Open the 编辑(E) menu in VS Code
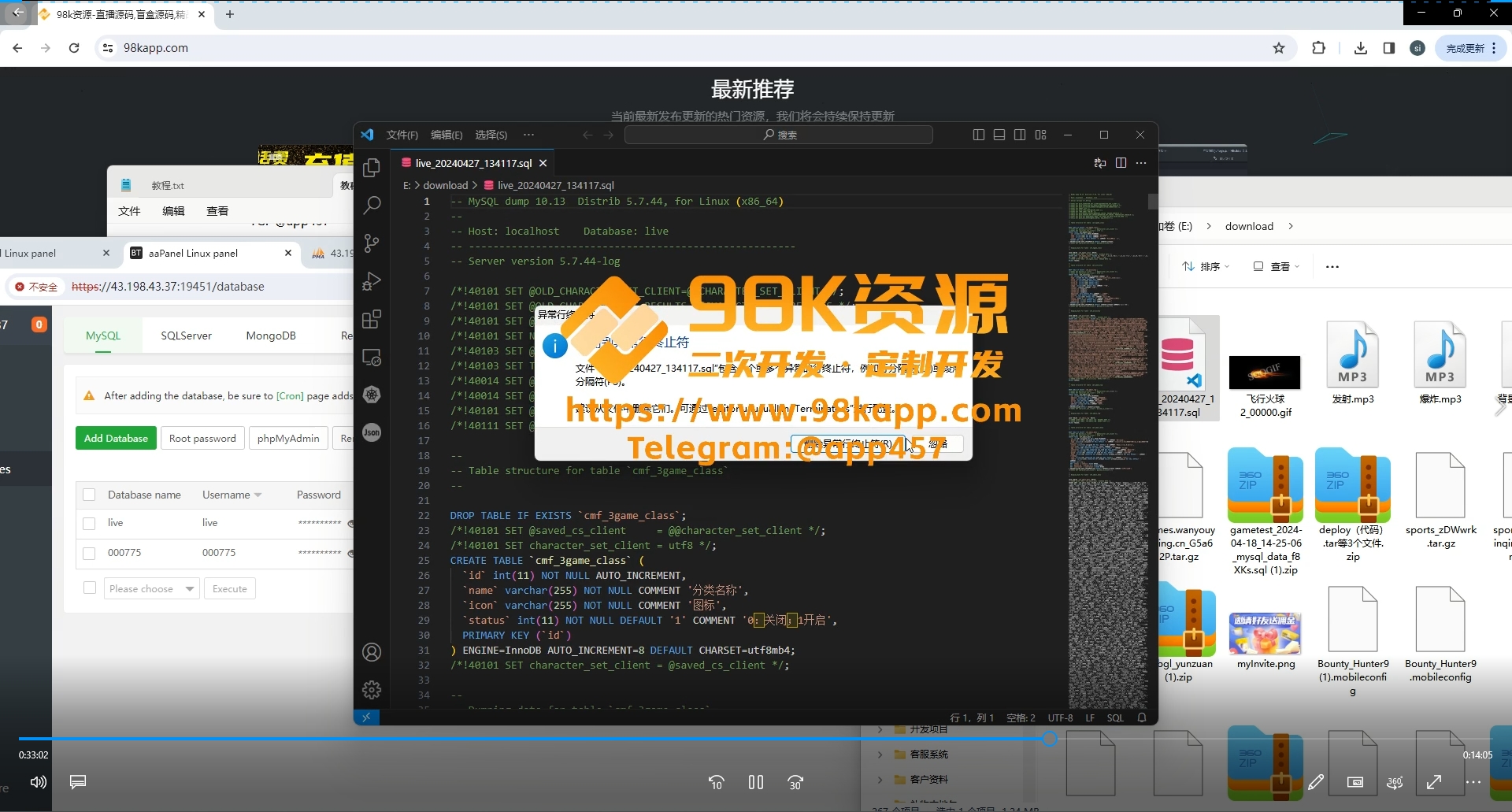This screenshot has width=1512, height=812. (x=447, y=135)
